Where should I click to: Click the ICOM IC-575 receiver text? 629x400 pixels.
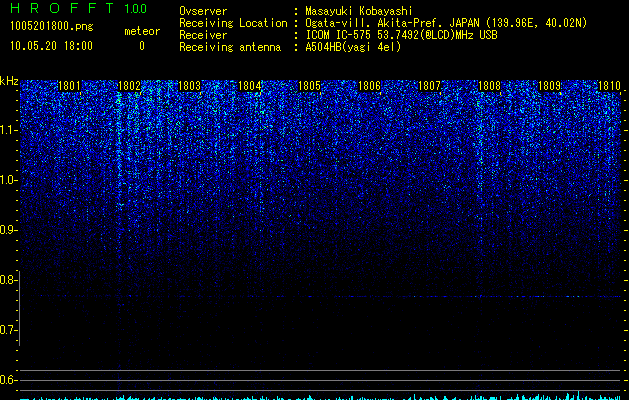coord(401,35)
